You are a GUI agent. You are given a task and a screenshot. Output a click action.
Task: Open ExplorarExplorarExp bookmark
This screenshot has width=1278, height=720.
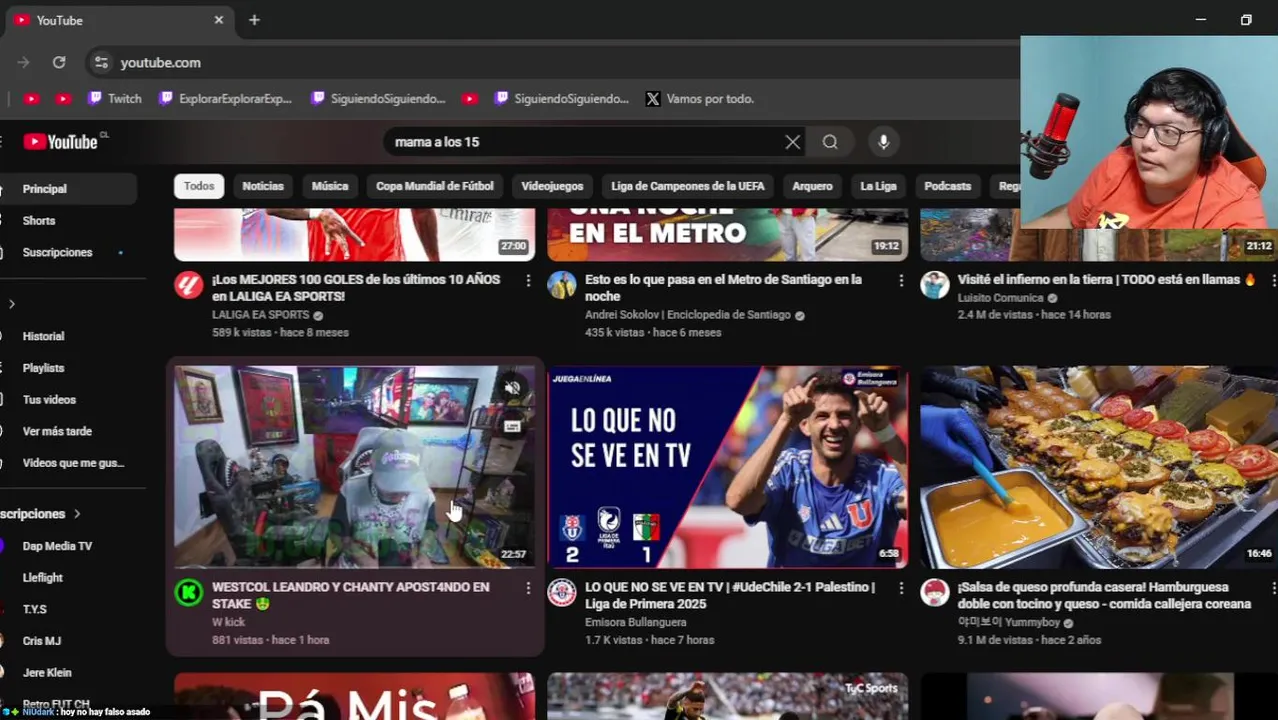226,99
